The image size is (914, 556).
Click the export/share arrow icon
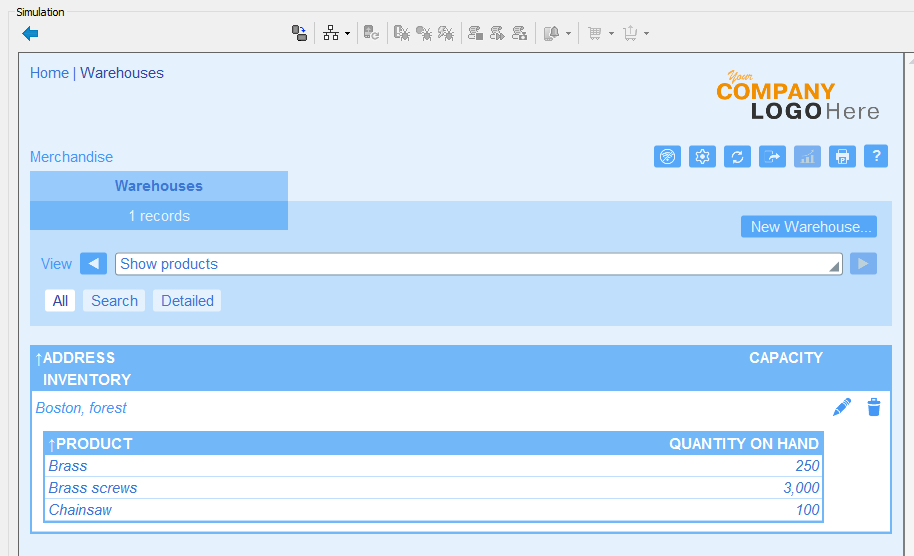772,157
